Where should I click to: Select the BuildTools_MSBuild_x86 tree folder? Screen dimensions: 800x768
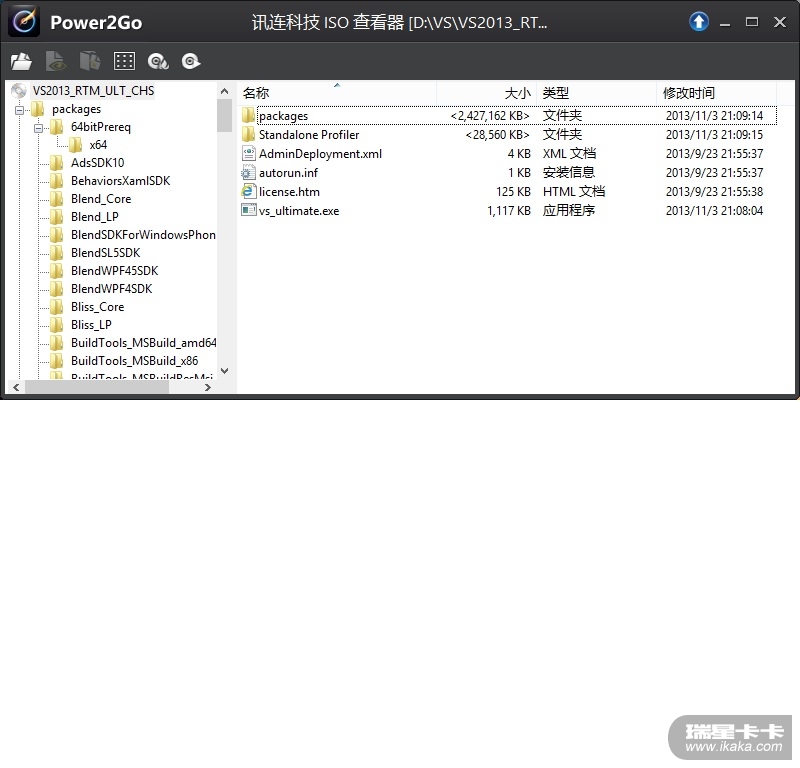click(134, 361)
